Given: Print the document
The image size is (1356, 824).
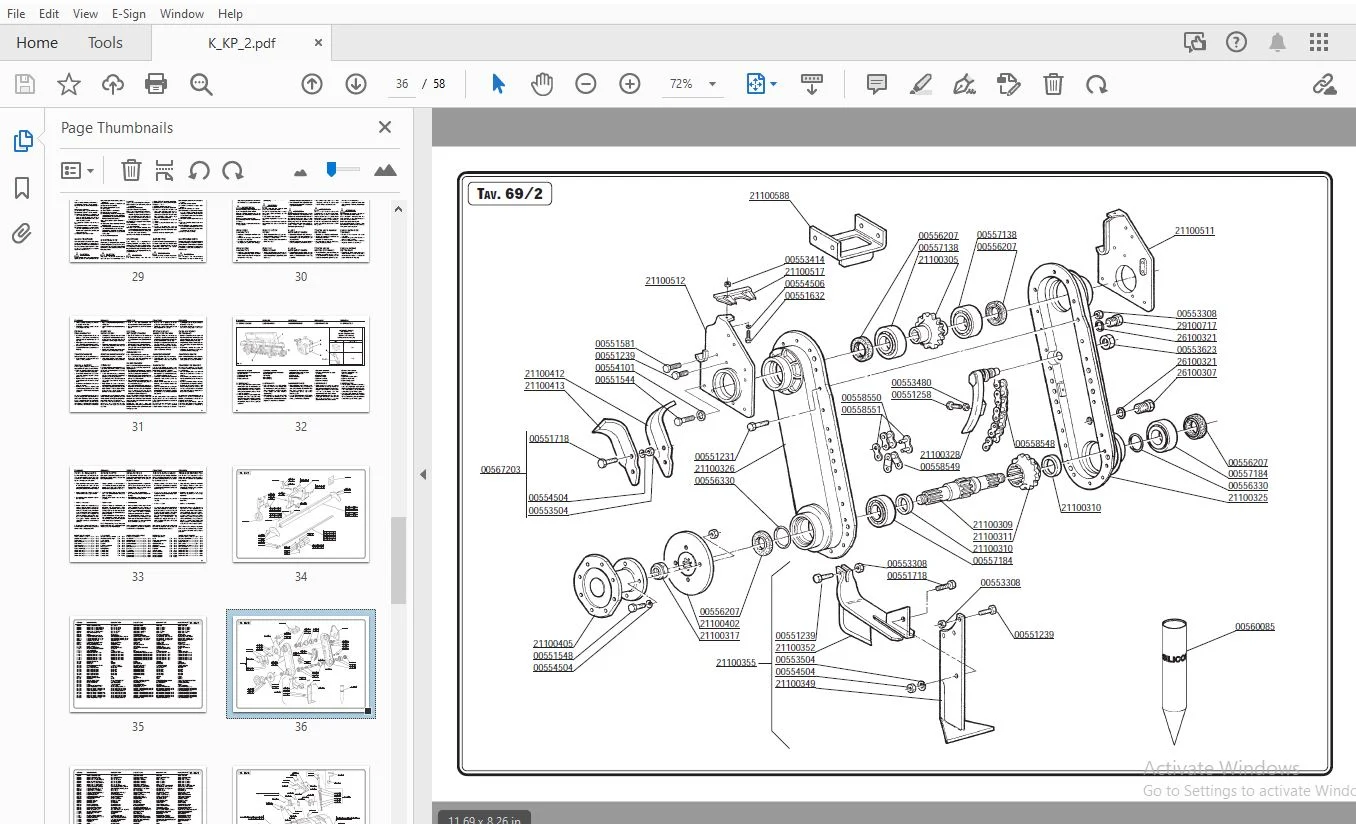Looking at the screenshot, I should pyautogui.click(x=156, y=84).
